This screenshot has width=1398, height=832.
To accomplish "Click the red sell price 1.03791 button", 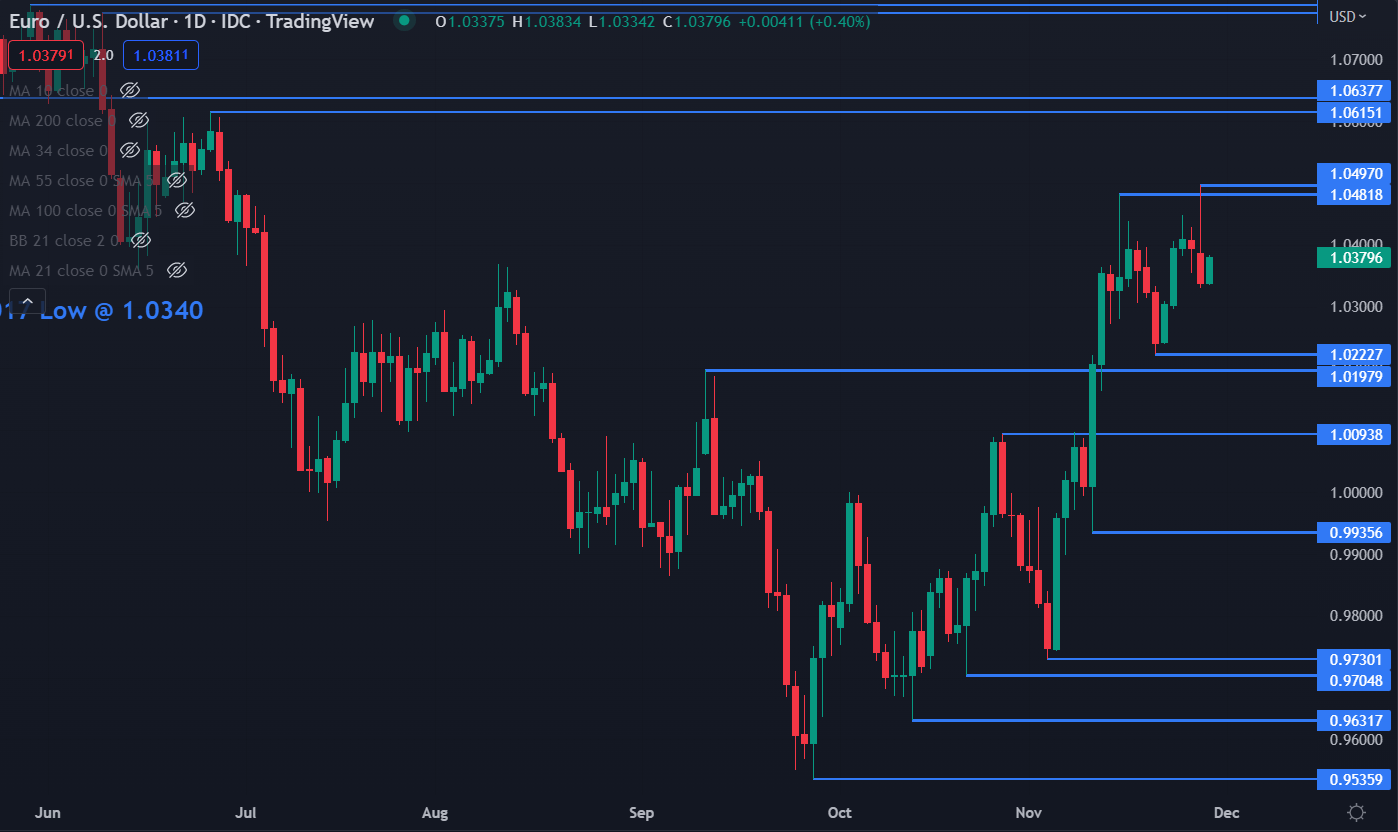I will click(x=47, y=56).
